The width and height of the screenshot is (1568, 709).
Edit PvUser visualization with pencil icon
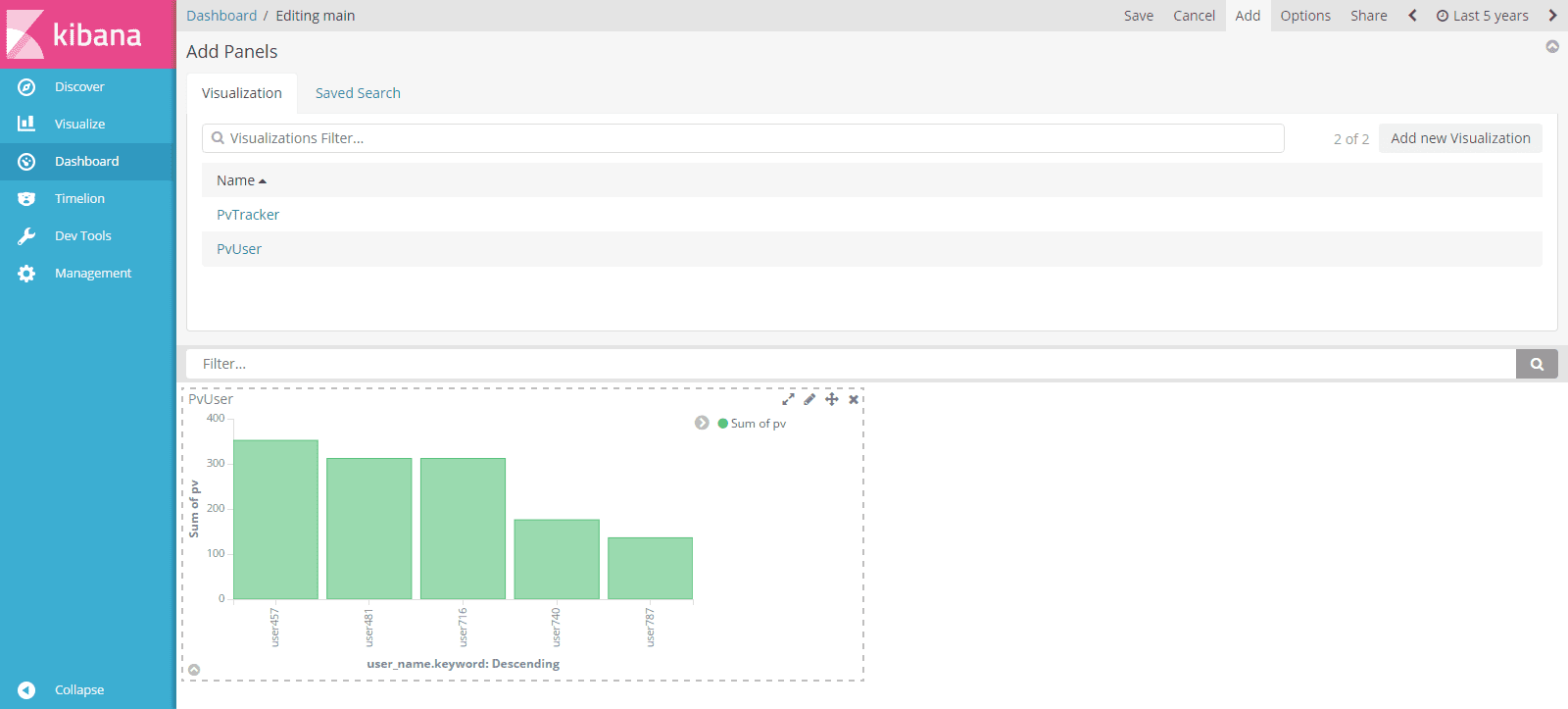(809, 399)
